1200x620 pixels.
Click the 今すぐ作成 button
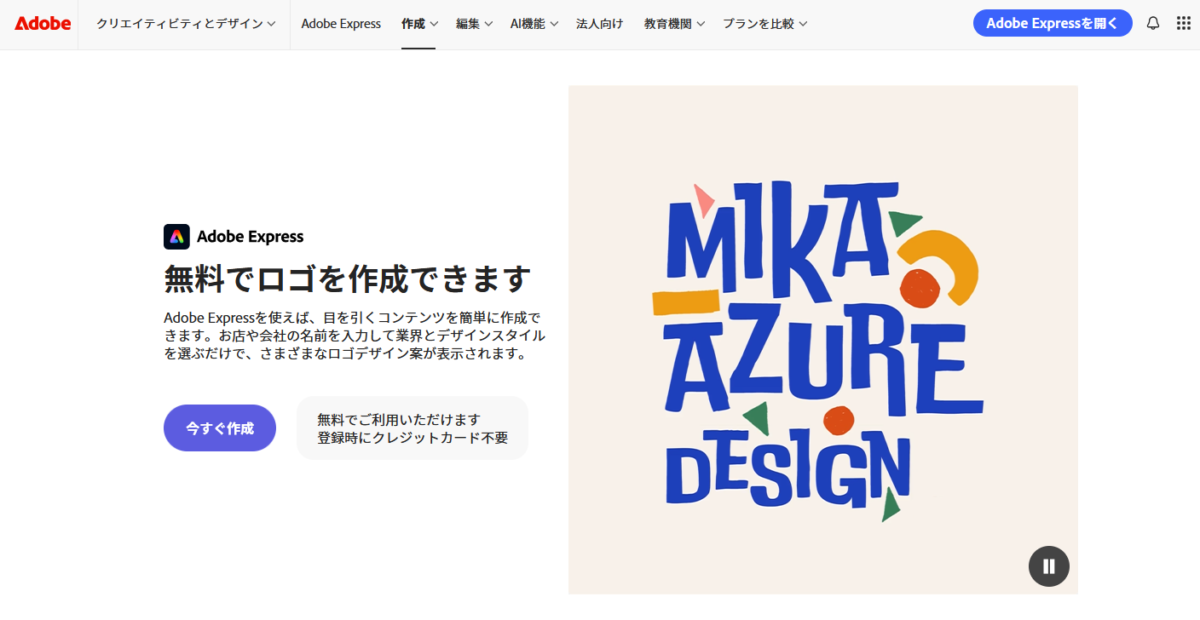coord(220,428)
